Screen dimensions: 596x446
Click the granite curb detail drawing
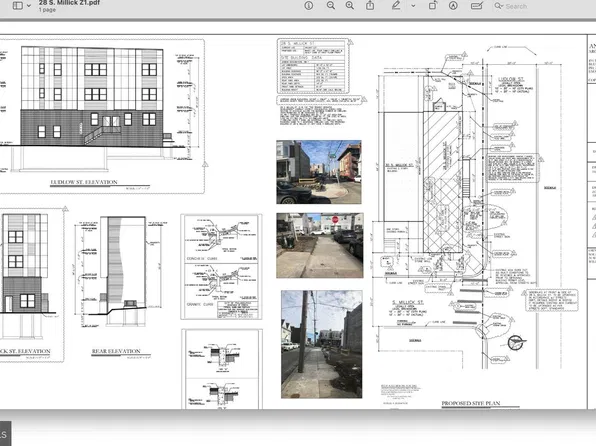[x=221, y=291]
